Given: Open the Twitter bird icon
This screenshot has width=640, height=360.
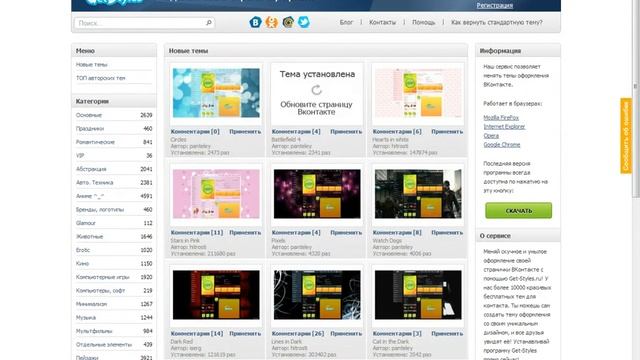Looking at the screenshot, I should (304, 22).
